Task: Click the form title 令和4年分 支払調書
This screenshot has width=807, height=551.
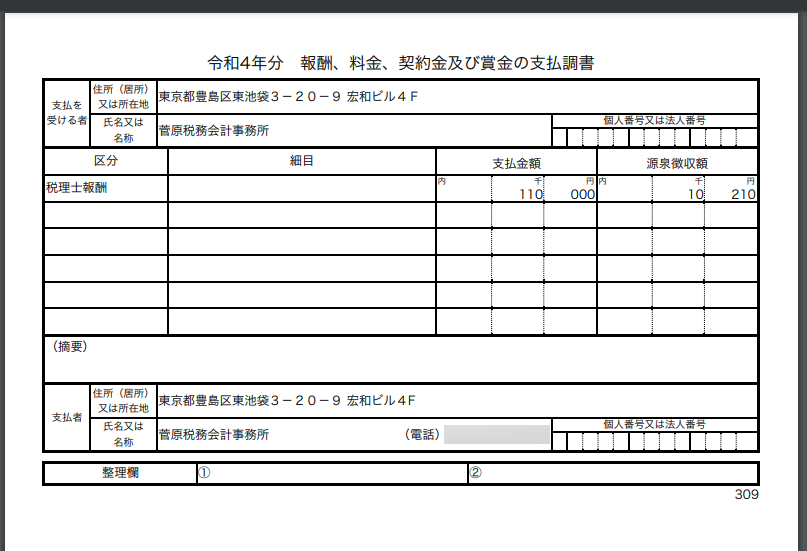Action: (400, 63)
